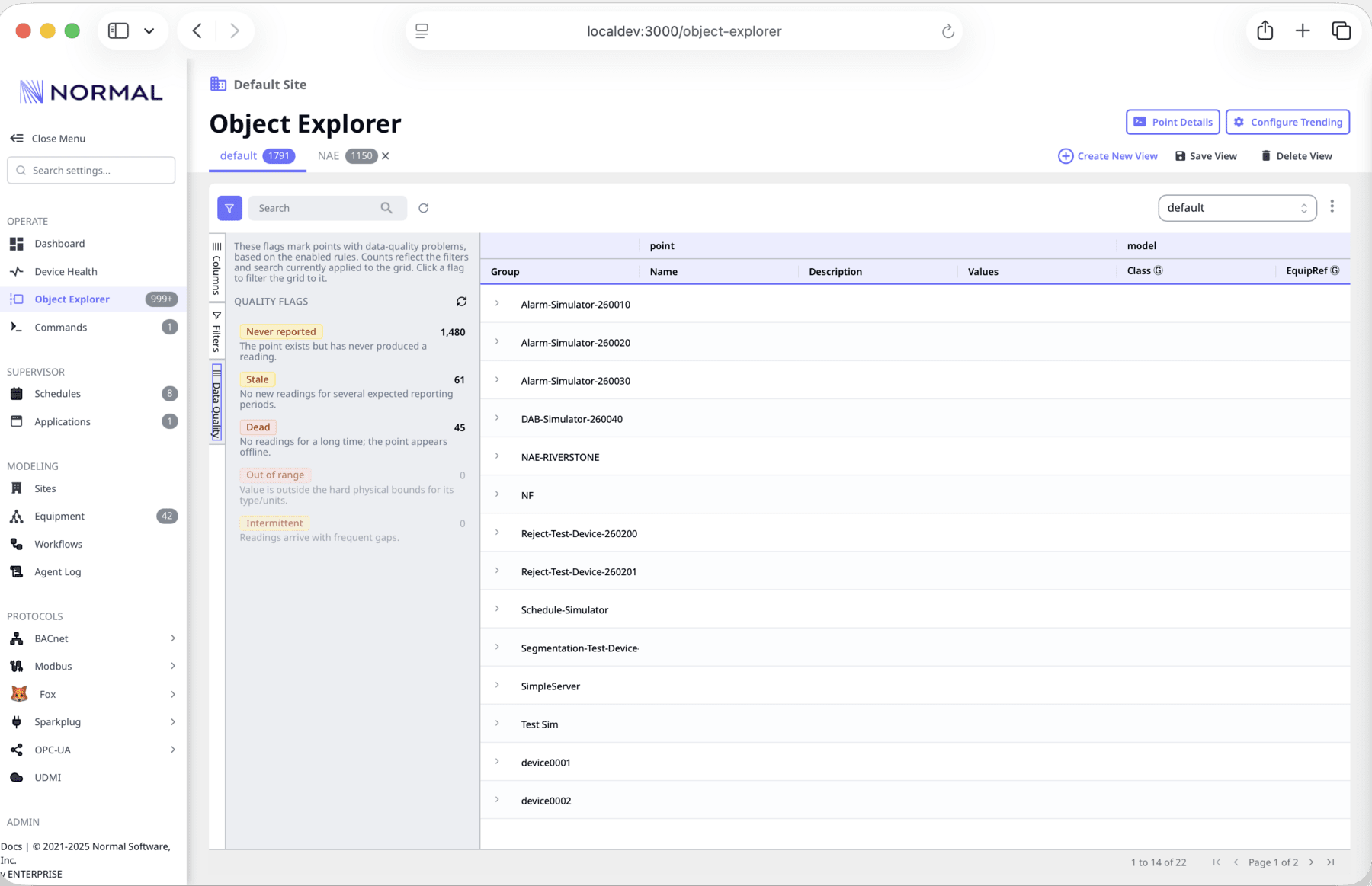Click the Workflows icon

tap(17, 544)
